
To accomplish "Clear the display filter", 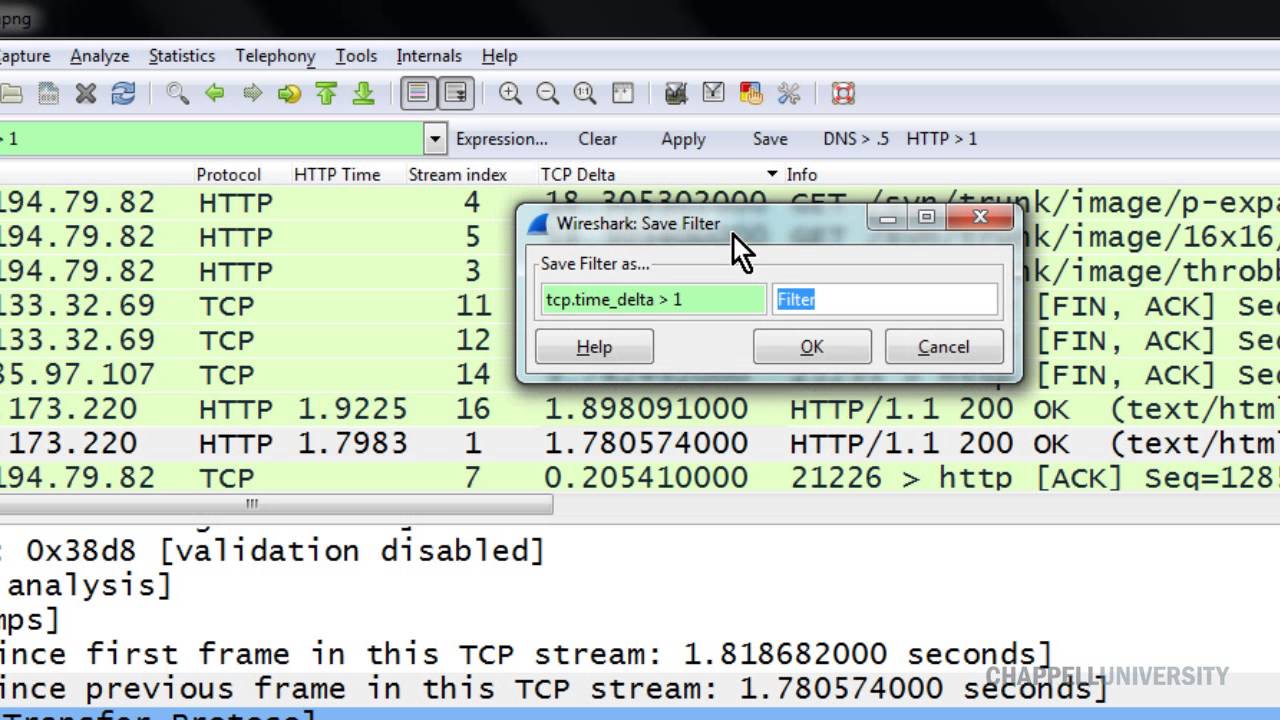I will tap(597, 139).
